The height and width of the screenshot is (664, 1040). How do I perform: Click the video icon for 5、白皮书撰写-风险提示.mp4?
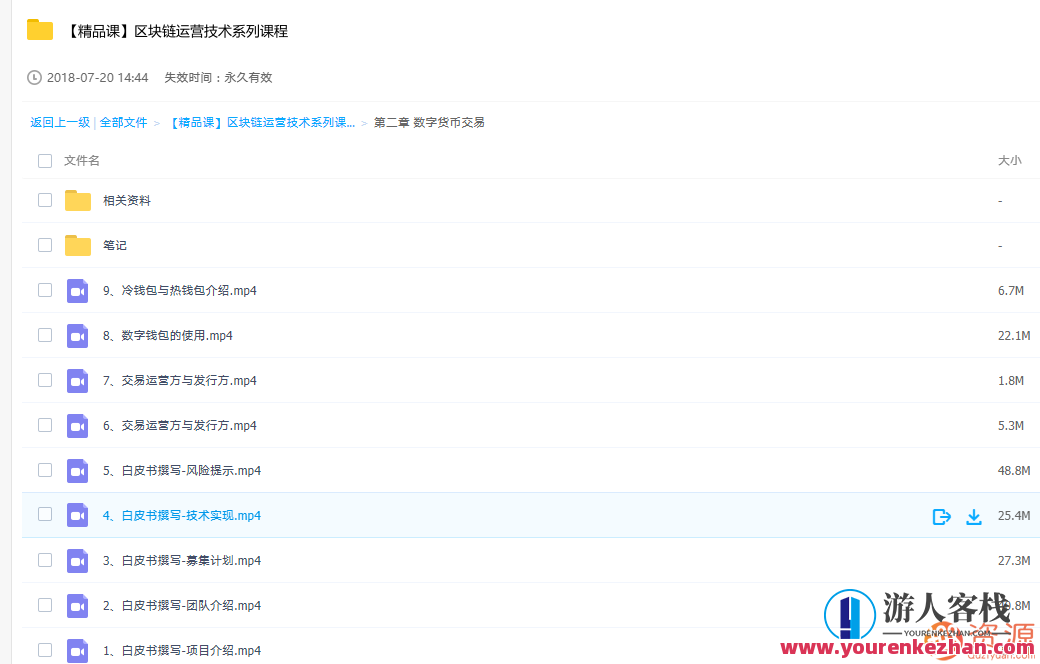tap(77, 470)
